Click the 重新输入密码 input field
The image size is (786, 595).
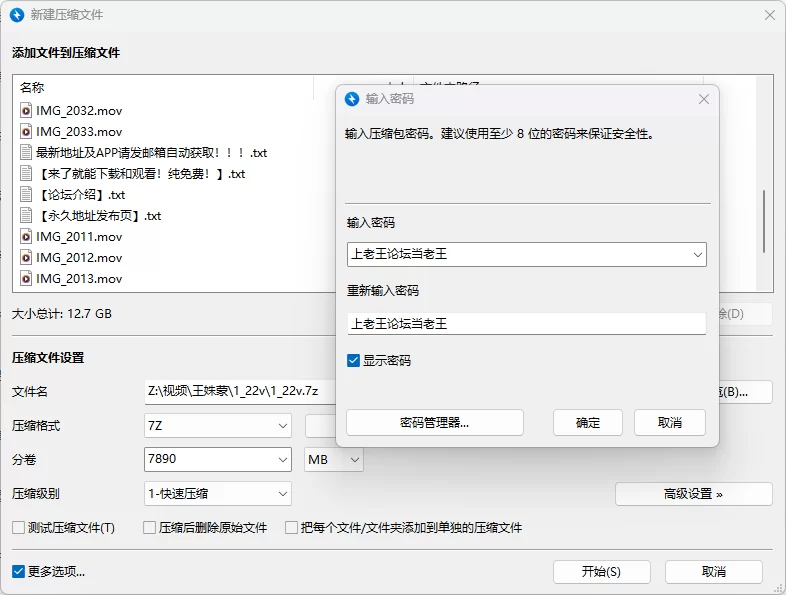(x=526, y=324)
